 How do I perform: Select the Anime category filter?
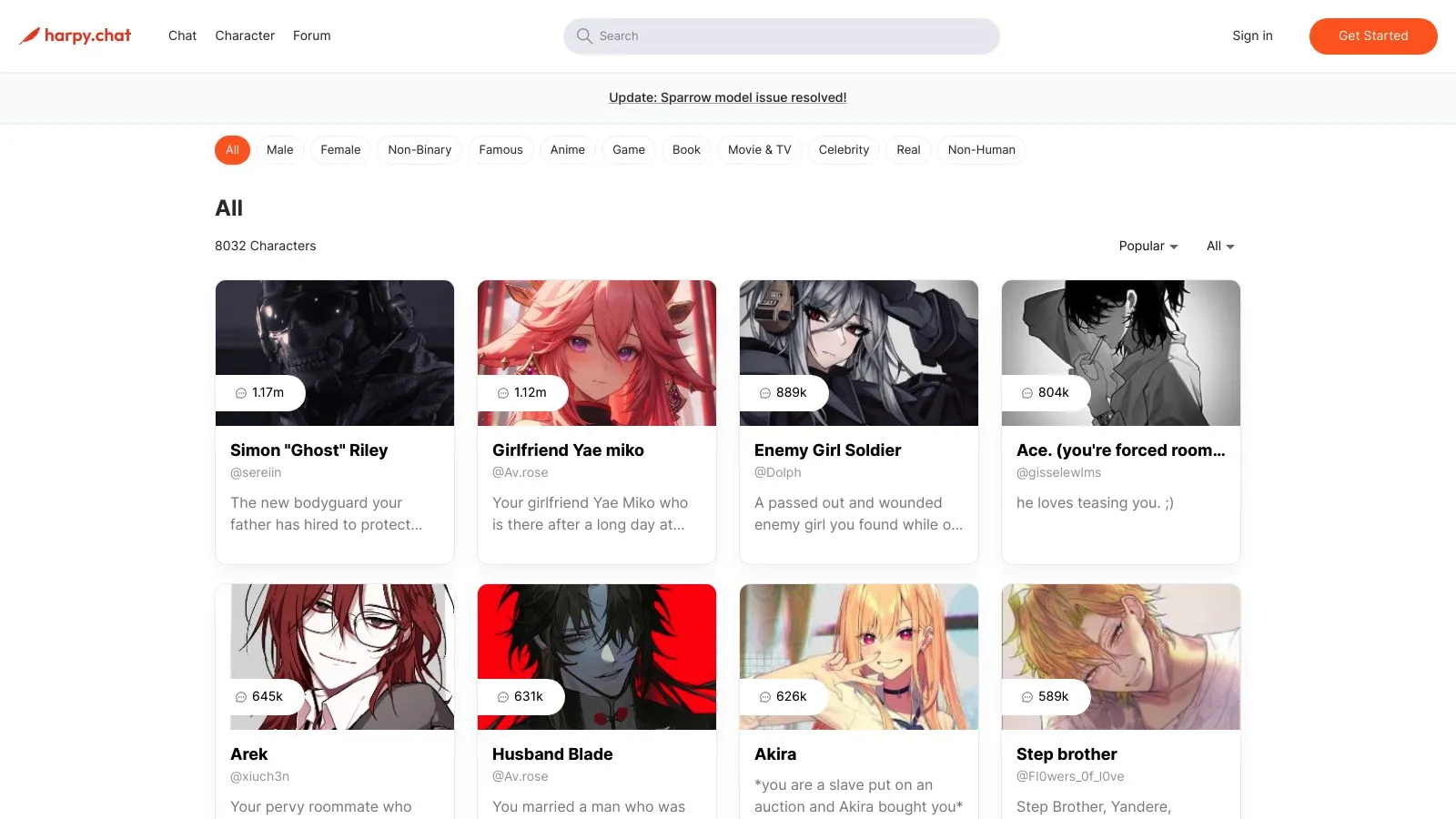click(x=568, y=149)
